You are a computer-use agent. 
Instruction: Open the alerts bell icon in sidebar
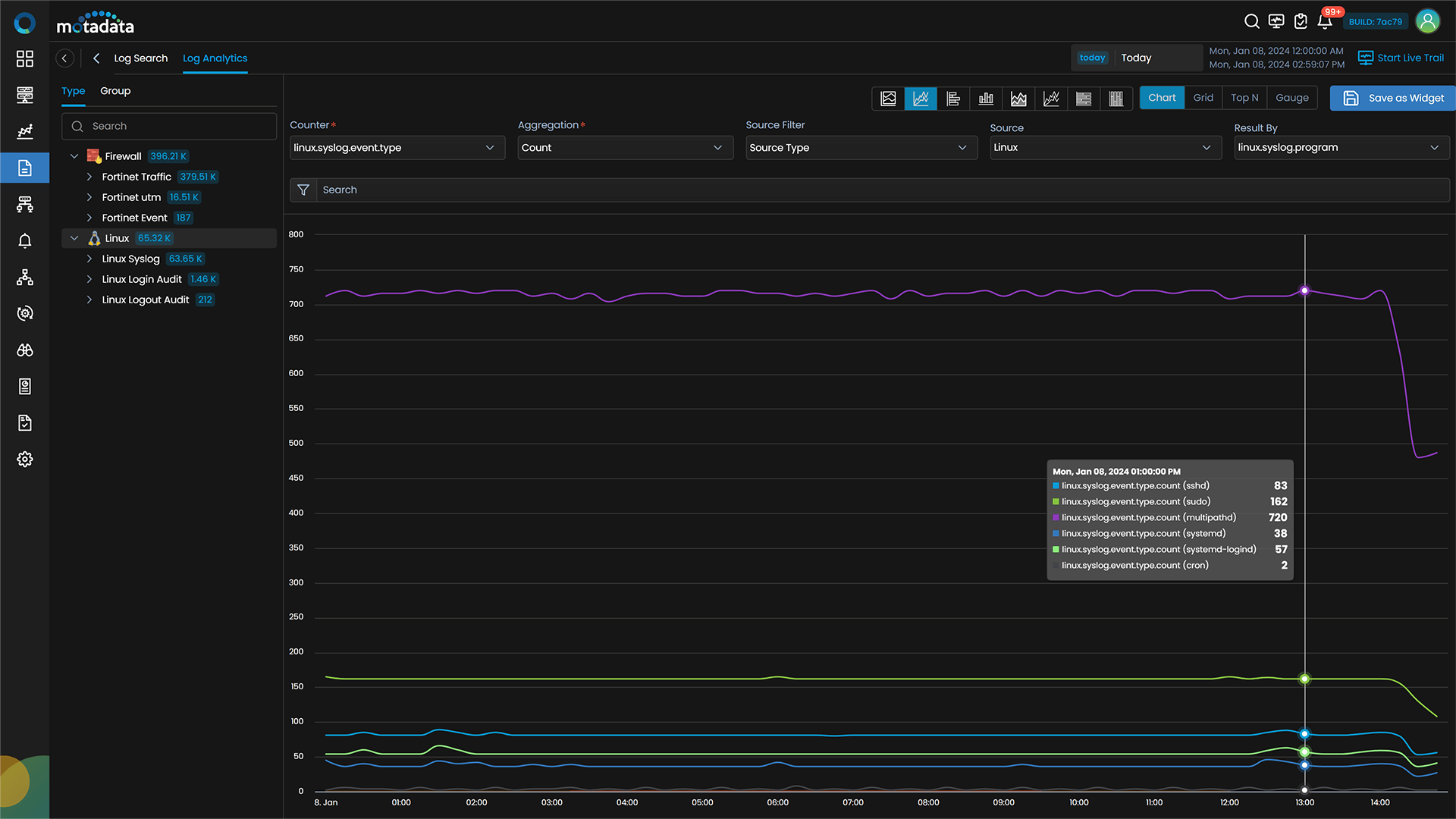25,240
